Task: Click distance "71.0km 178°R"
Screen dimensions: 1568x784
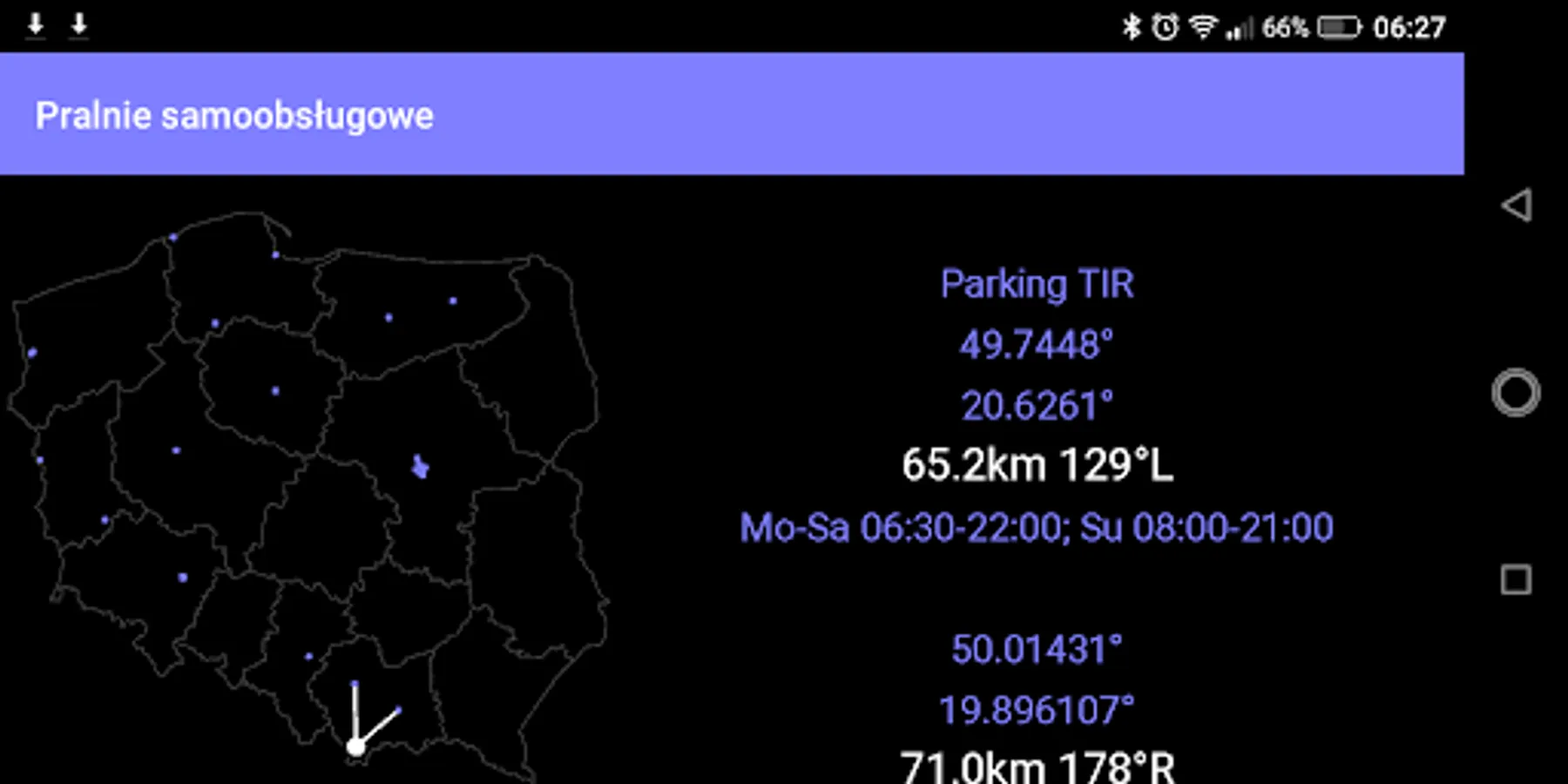Action: 1037,767
